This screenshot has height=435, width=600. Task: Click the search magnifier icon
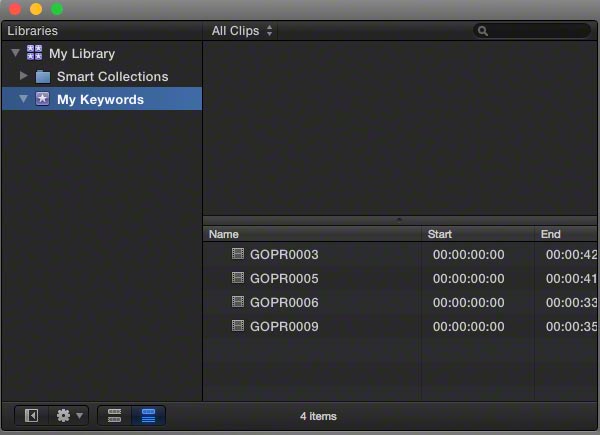tap(483, 31)
